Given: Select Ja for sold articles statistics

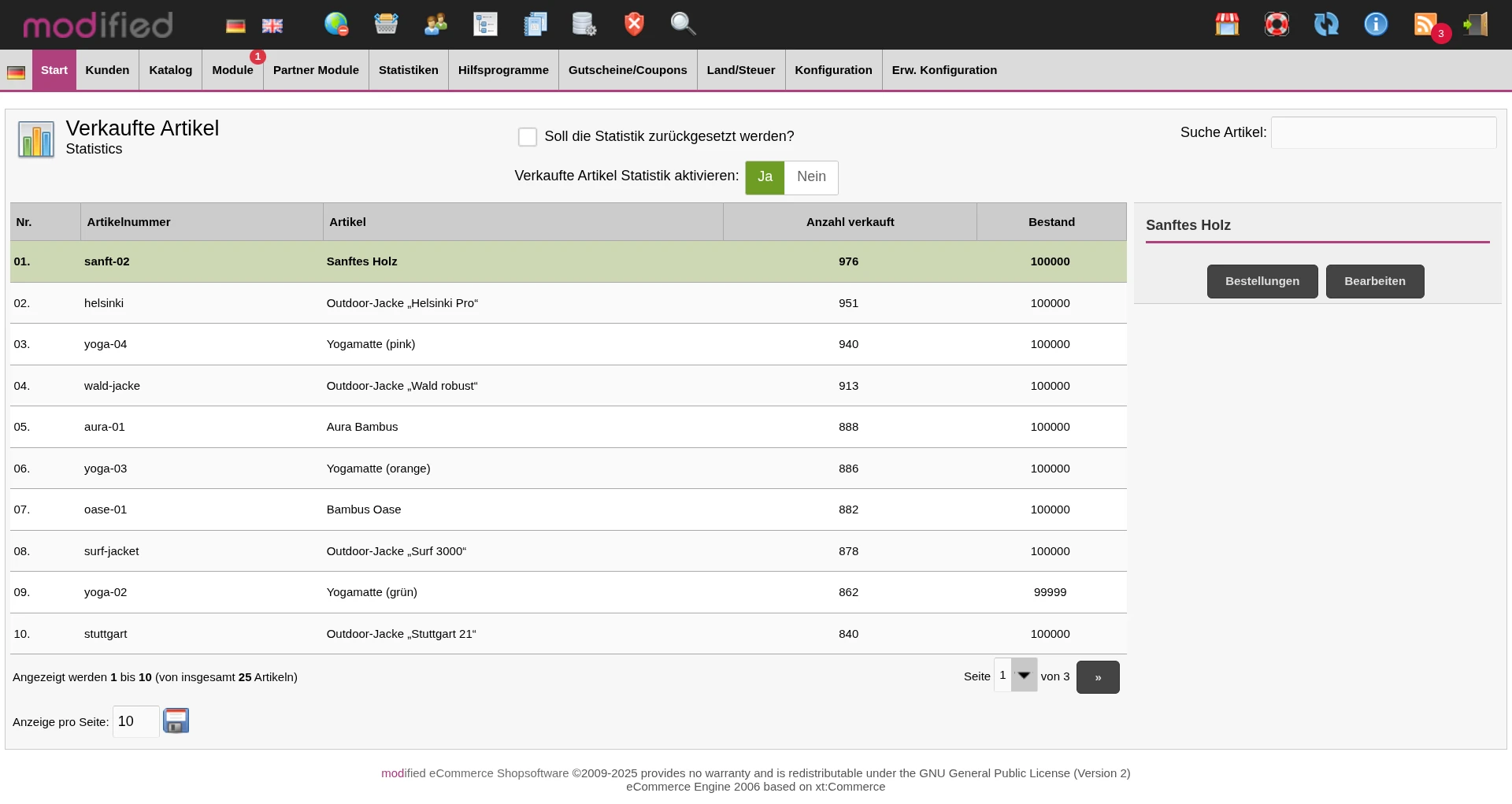Looking at the screenshot, I should 765,177.
